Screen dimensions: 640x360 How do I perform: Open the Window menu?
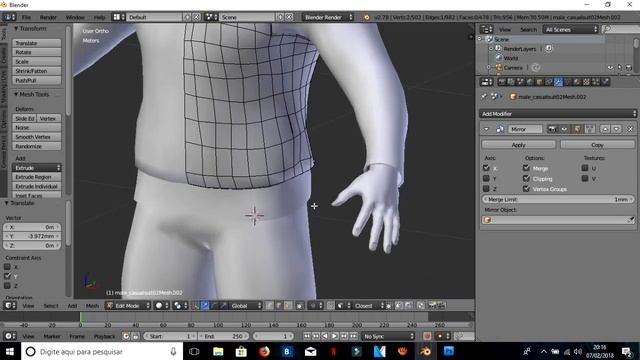click(75, 17)
